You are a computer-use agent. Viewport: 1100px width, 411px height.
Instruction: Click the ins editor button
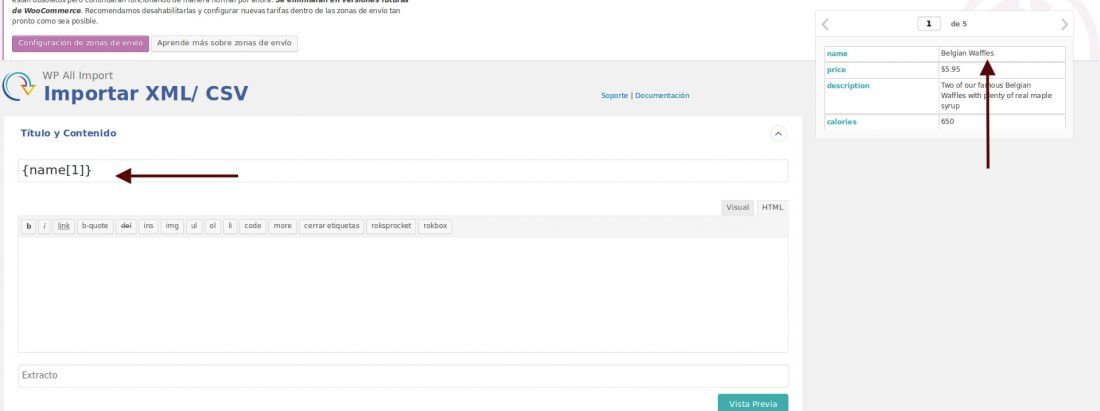tap(149, 226)
